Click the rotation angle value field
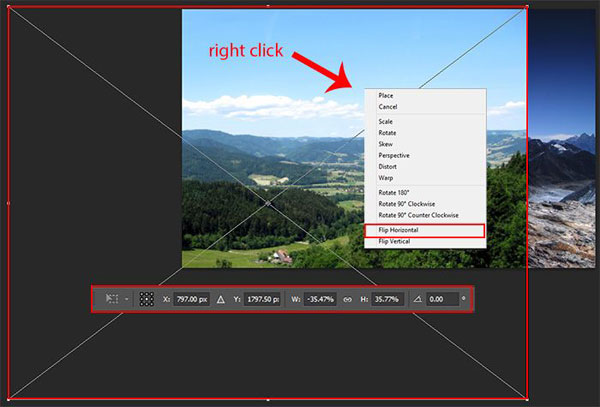Viewport: 600px width, 407px height. coord(441,298)
